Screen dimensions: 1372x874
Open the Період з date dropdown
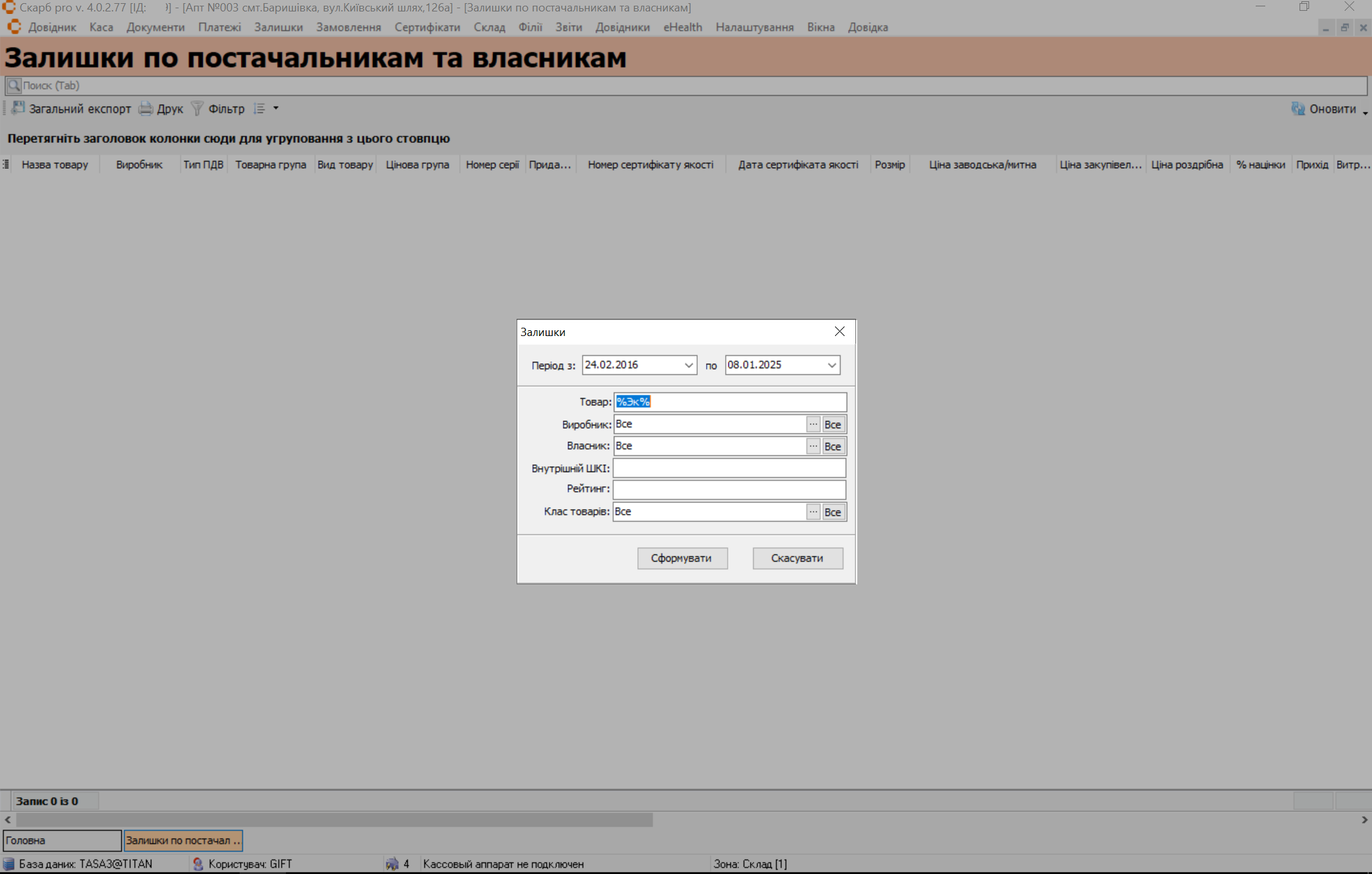pyautogui.click(x=688, y=365)
